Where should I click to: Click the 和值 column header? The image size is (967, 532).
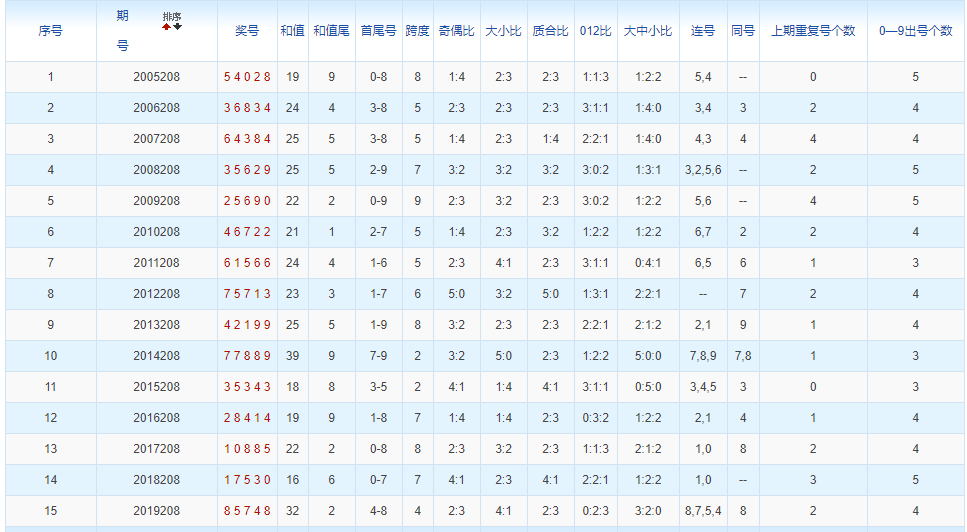[x=292, y=31]
